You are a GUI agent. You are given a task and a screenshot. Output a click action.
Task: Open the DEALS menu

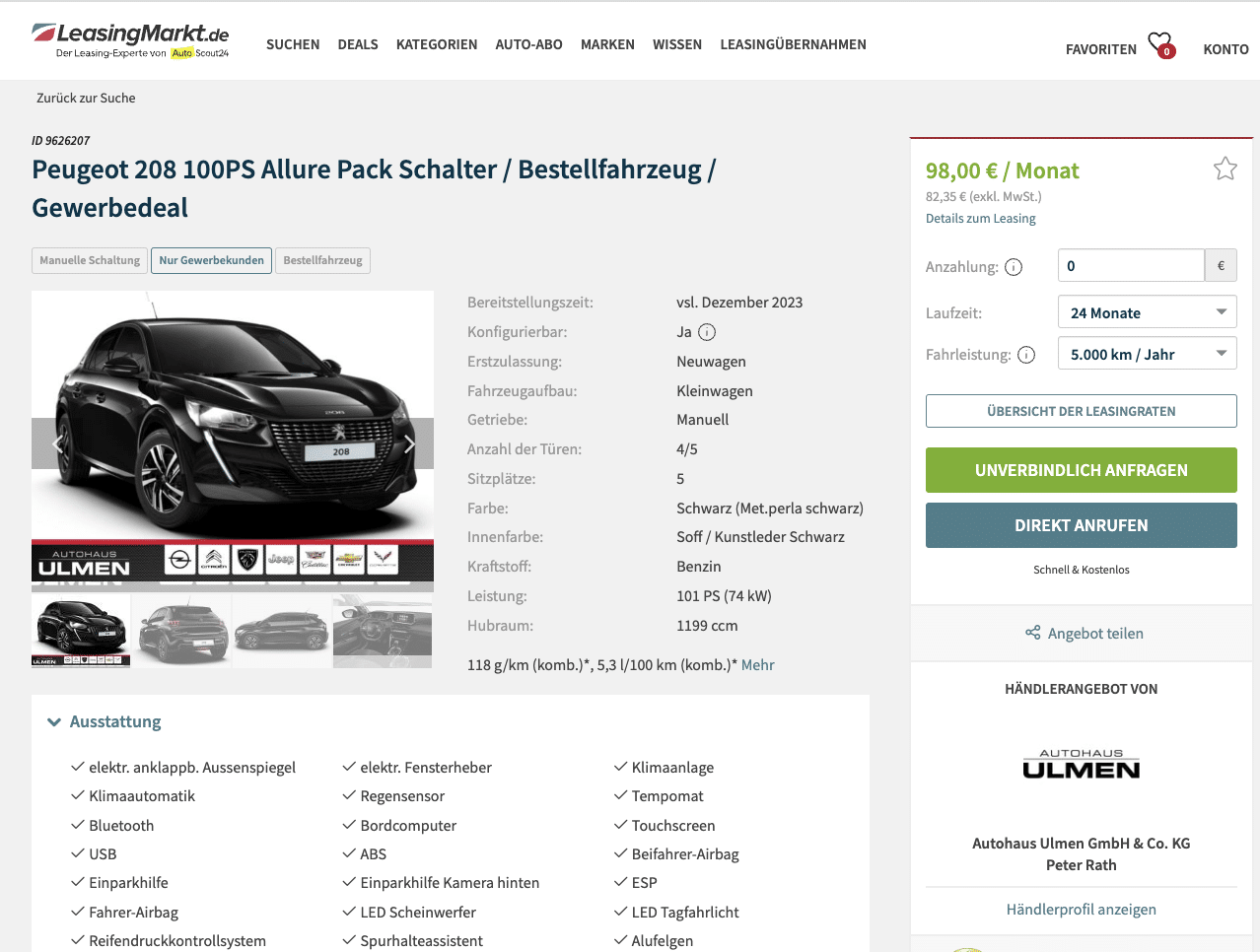[358, 44]
